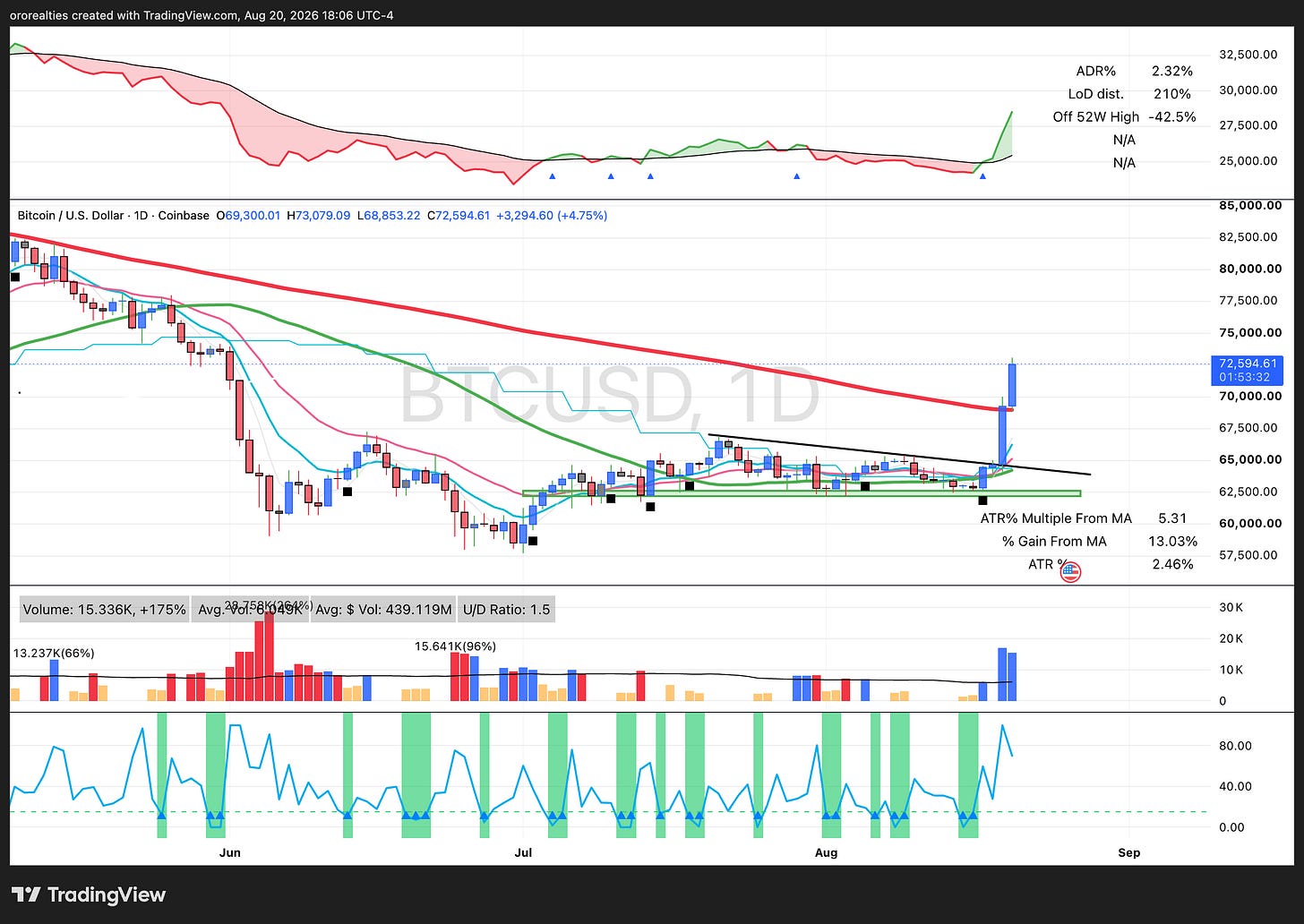The image size is (1304, 924).
Task: Click the Avg: $ Vol: 439.119M label
Action: pyautogui.click(x=384, y=610)
